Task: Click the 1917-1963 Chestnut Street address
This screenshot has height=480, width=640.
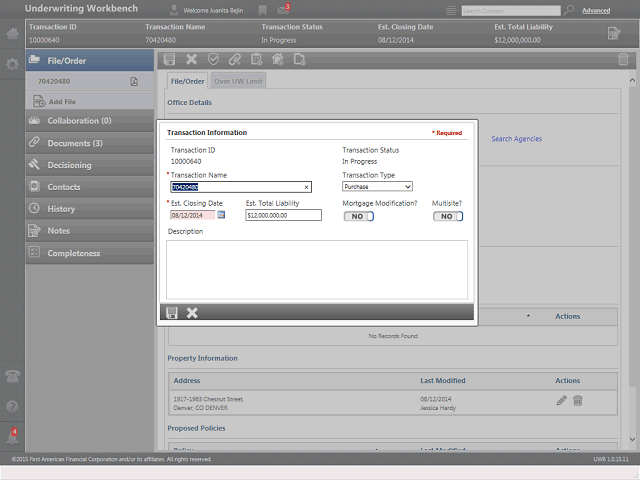Action: (x=209, y=403)
